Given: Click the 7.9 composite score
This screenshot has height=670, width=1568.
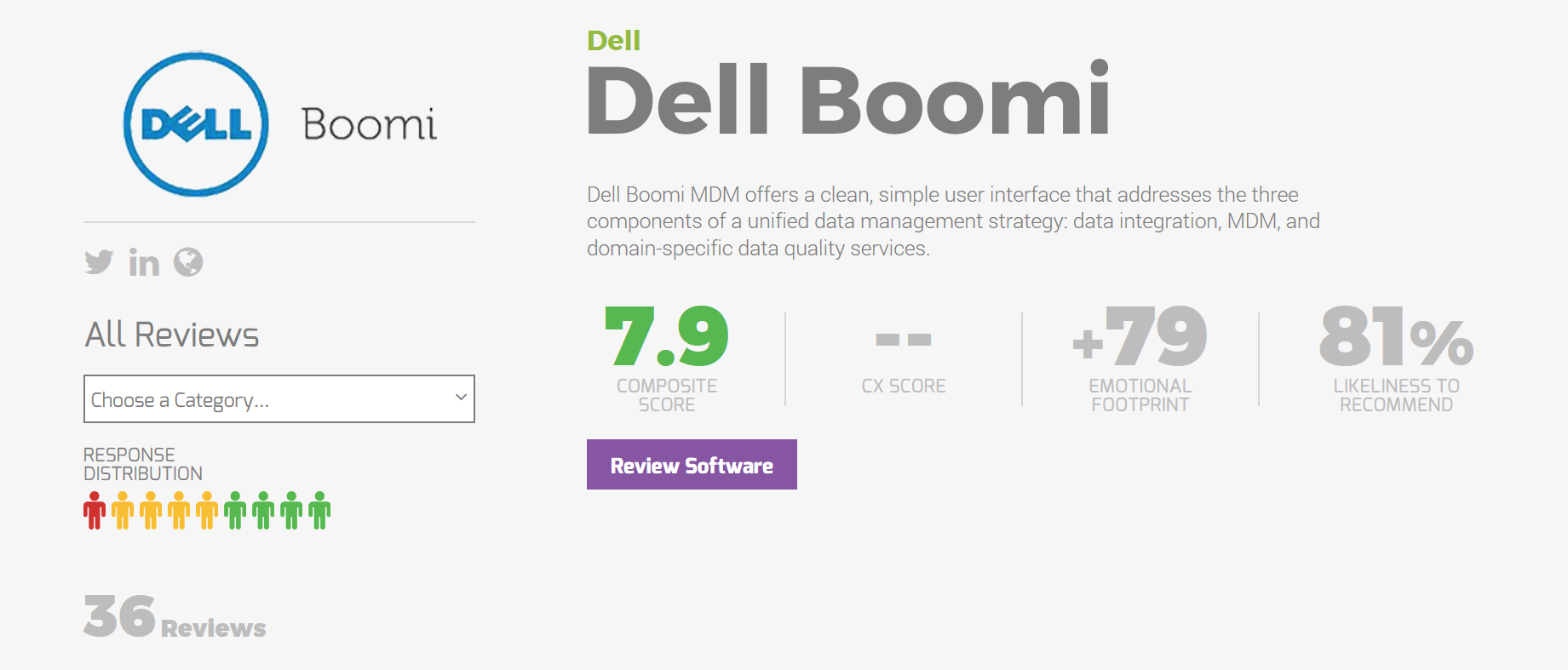Looking at the screenshot, I should tap(666, 337).
